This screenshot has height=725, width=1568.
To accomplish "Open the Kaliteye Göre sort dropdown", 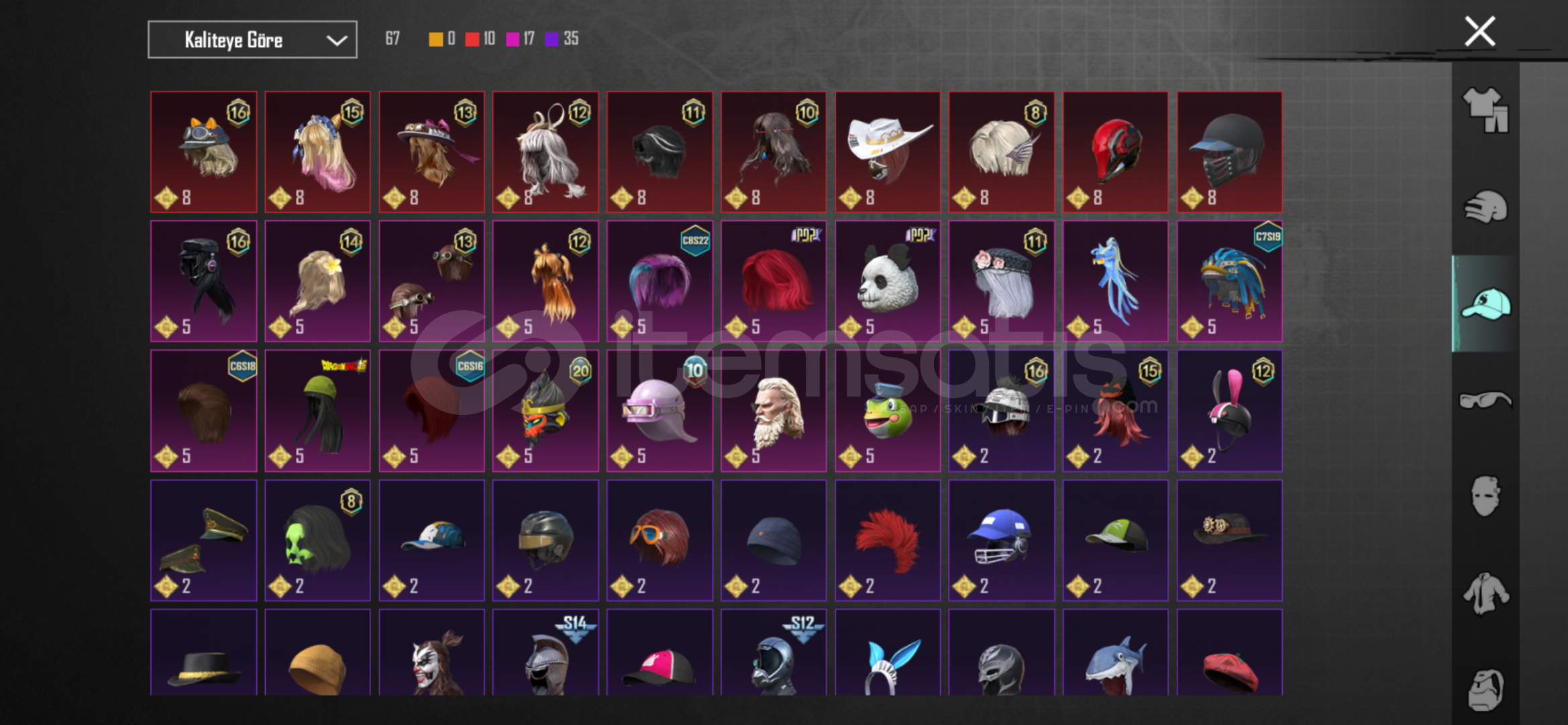I will [x=252, y=40].
